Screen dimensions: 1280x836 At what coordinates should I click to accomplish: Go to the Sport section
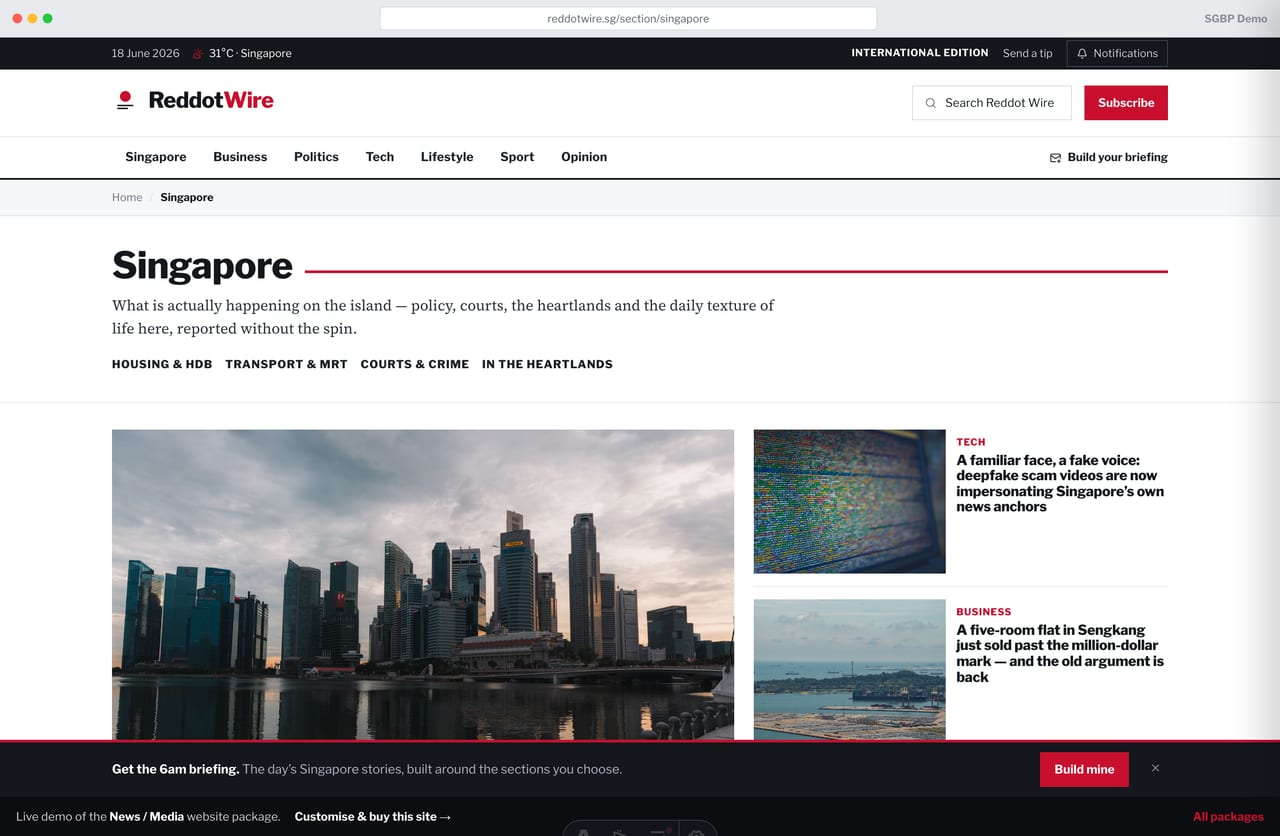(517, 157)
